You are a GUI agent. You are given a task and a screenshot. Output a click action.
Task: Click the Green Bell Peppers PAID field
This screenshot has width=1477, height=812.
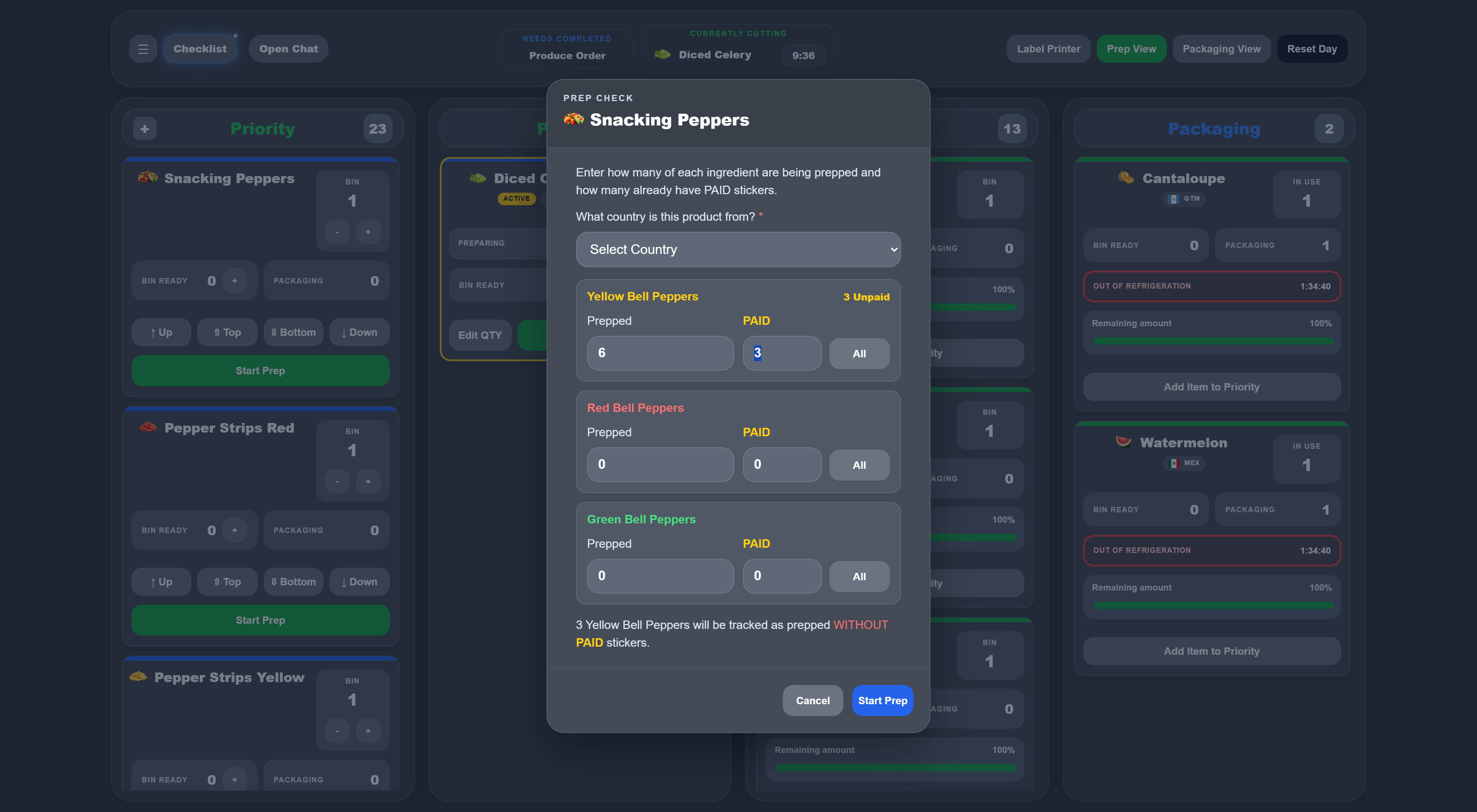coord(782,576)
